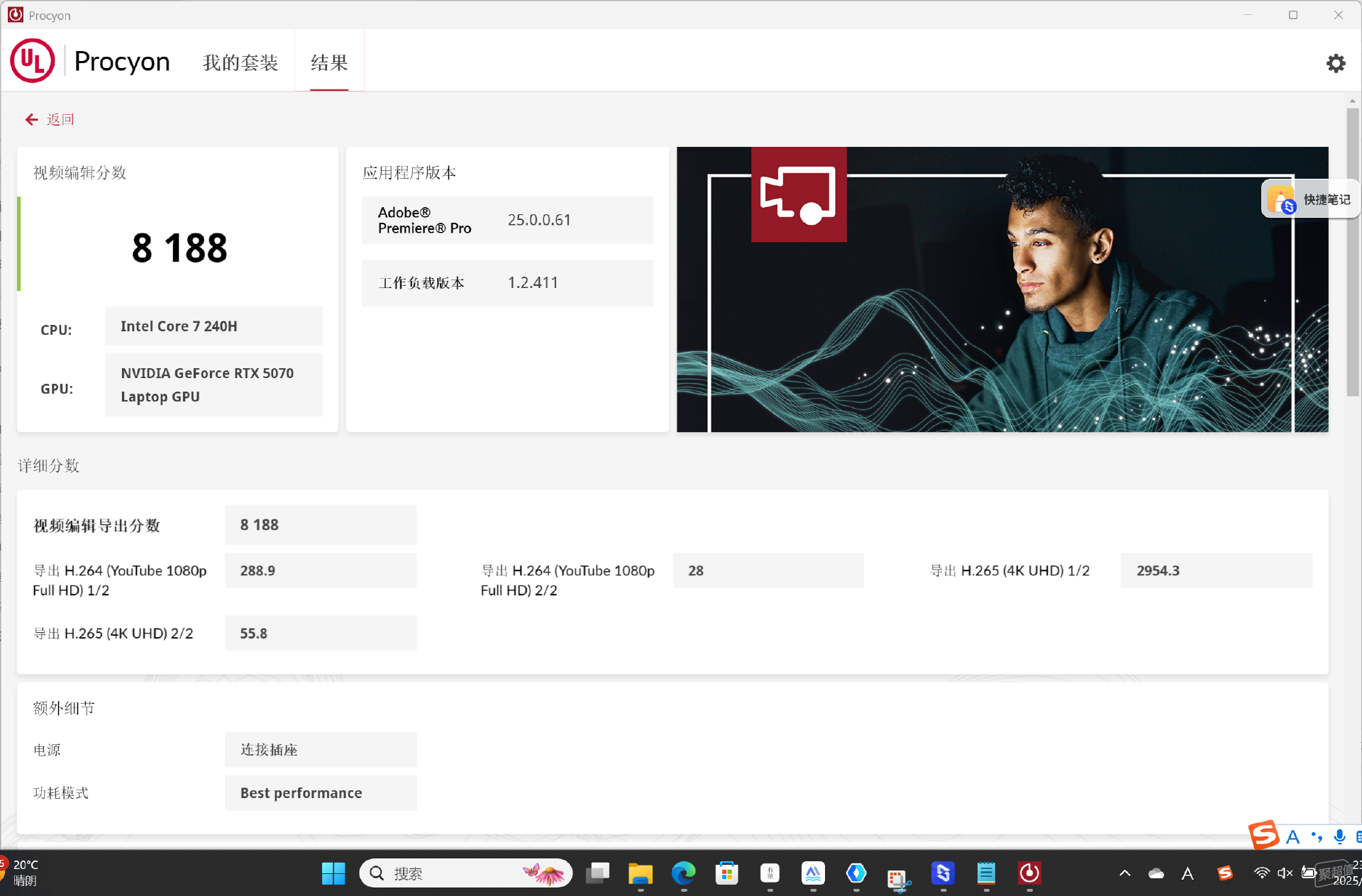Open Task View on taskbar
Screen dimensions: 1362x896
(x=597, y=873)
